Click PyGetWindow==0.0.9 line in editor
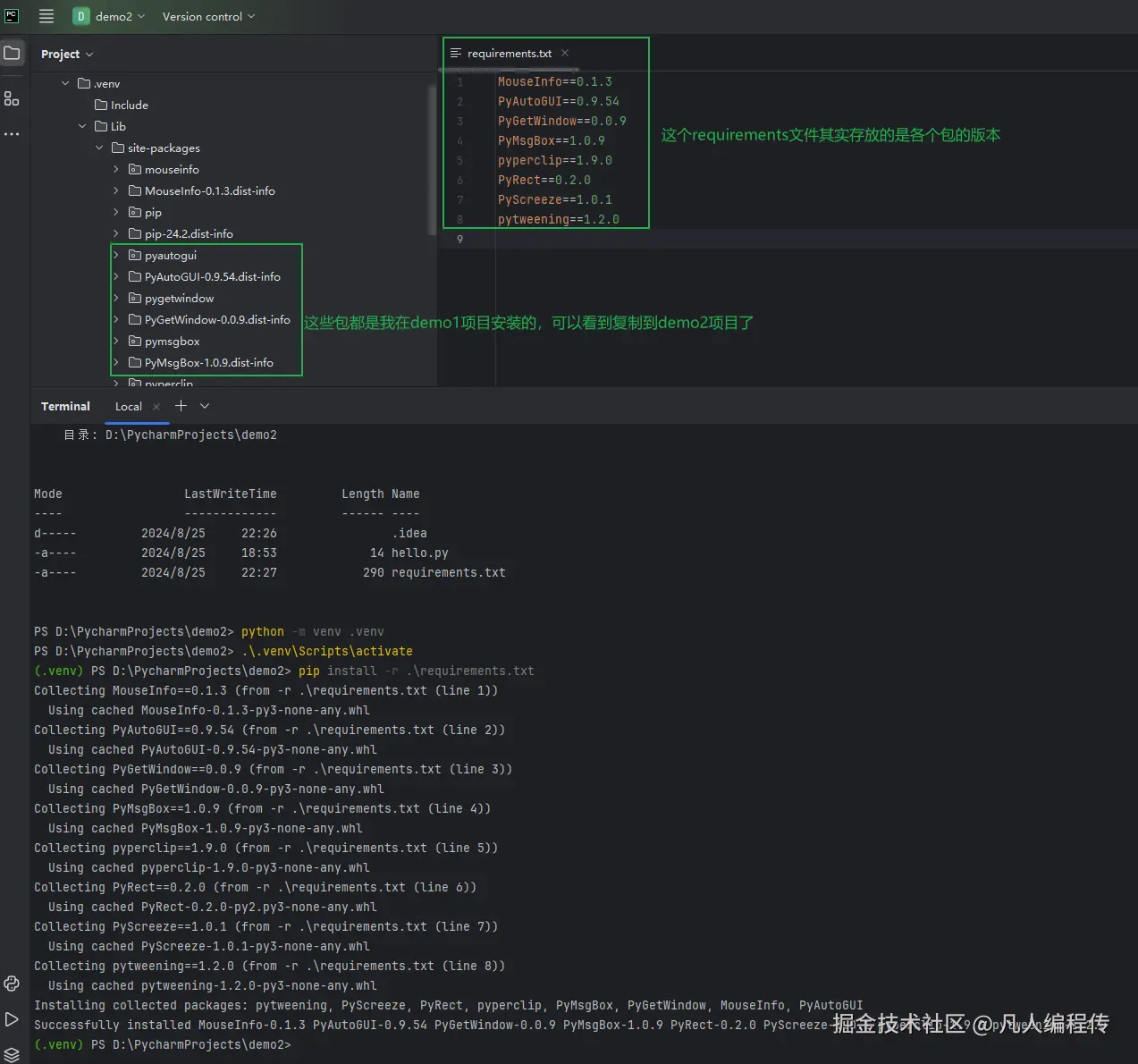Image resolution: width=1138 pixels, height=1064 pixels. pos(562,121)
